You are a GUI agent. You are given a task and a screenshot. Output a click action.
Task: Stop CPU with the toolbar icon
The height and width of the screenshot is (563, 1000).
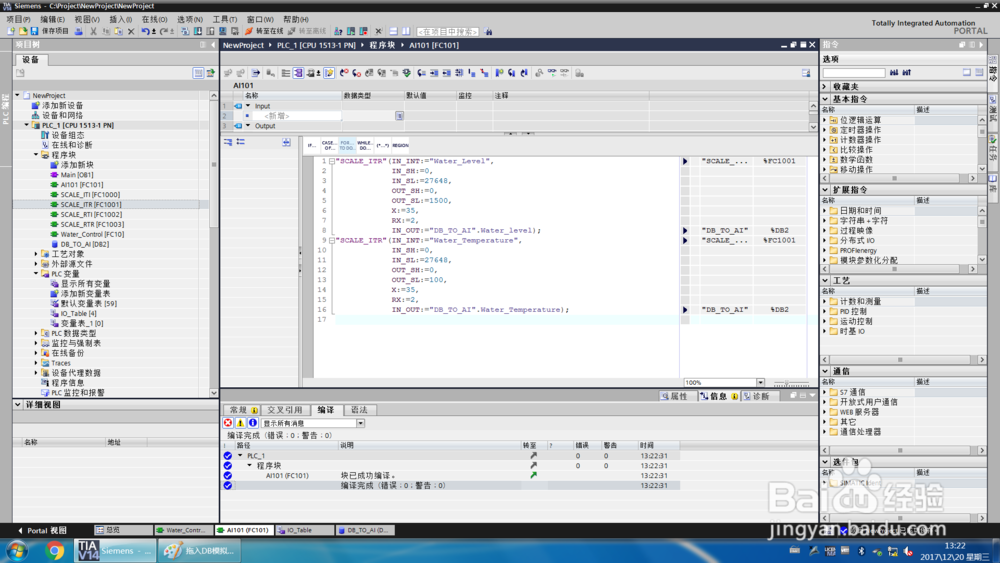pos(363,31)
